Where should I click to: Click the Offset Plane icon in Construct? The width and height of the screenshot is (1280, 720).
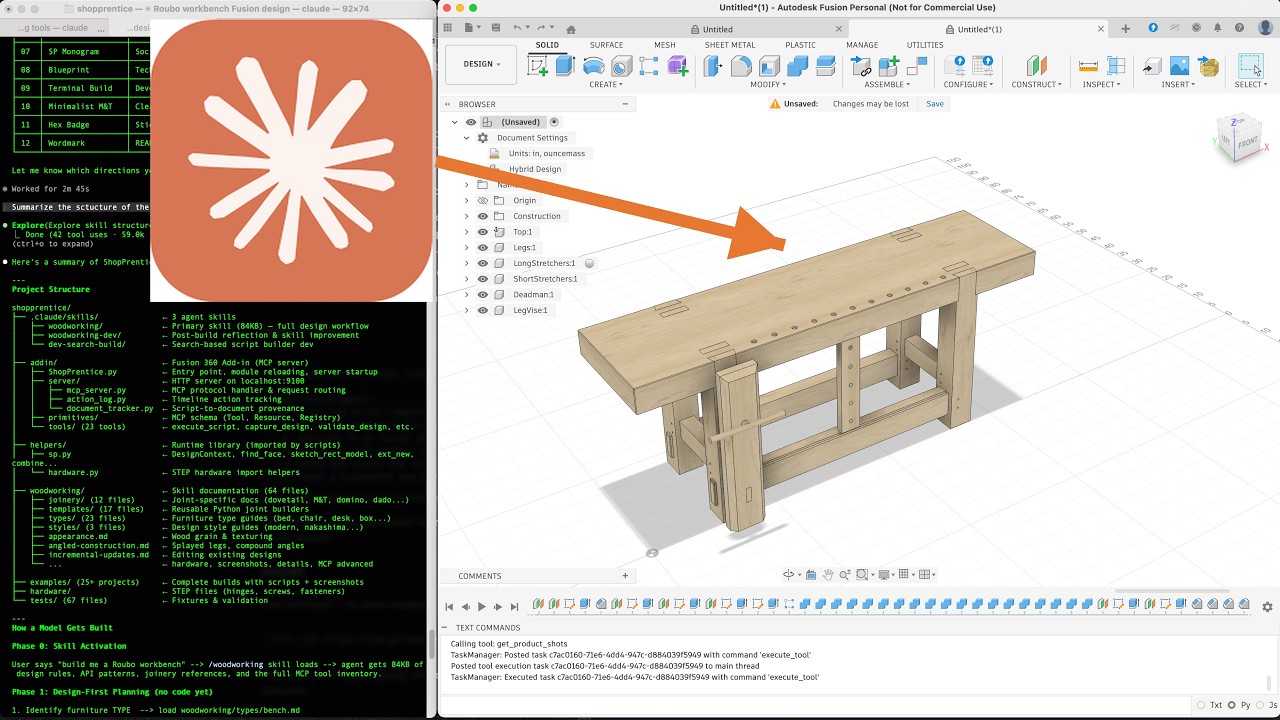[x=1037, y=66]
